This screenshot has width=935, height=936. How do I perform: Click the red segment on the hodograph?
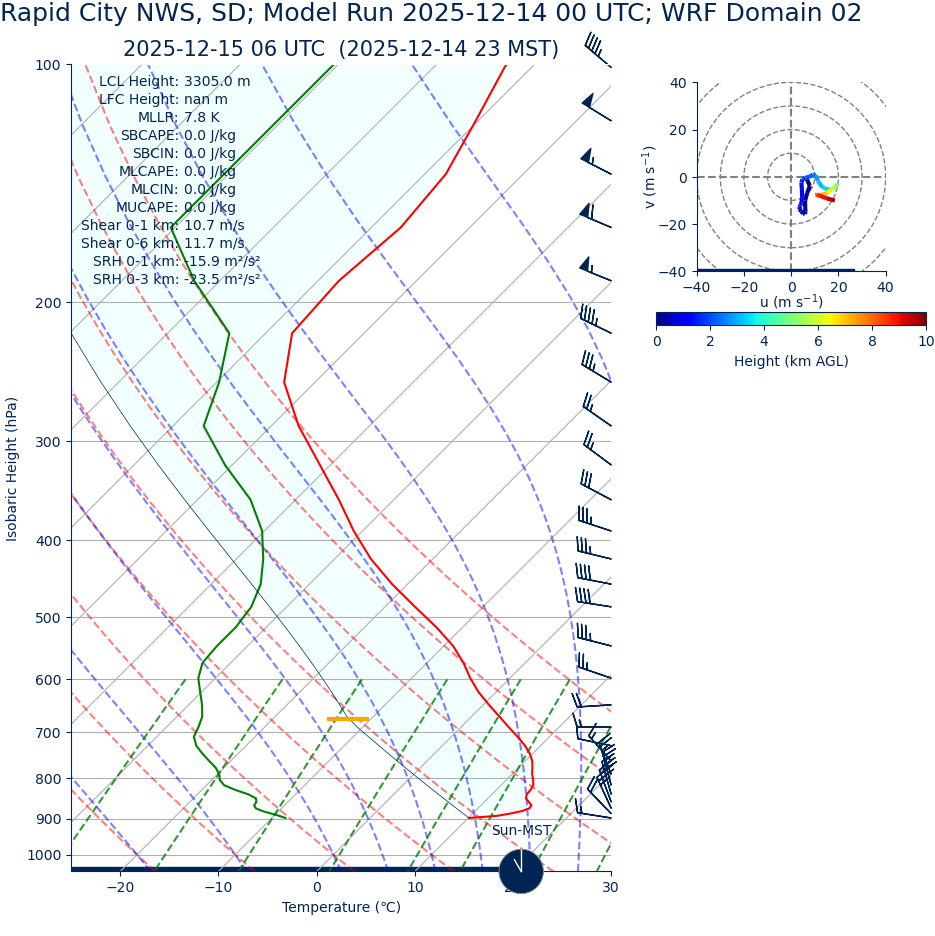point(825,197)
